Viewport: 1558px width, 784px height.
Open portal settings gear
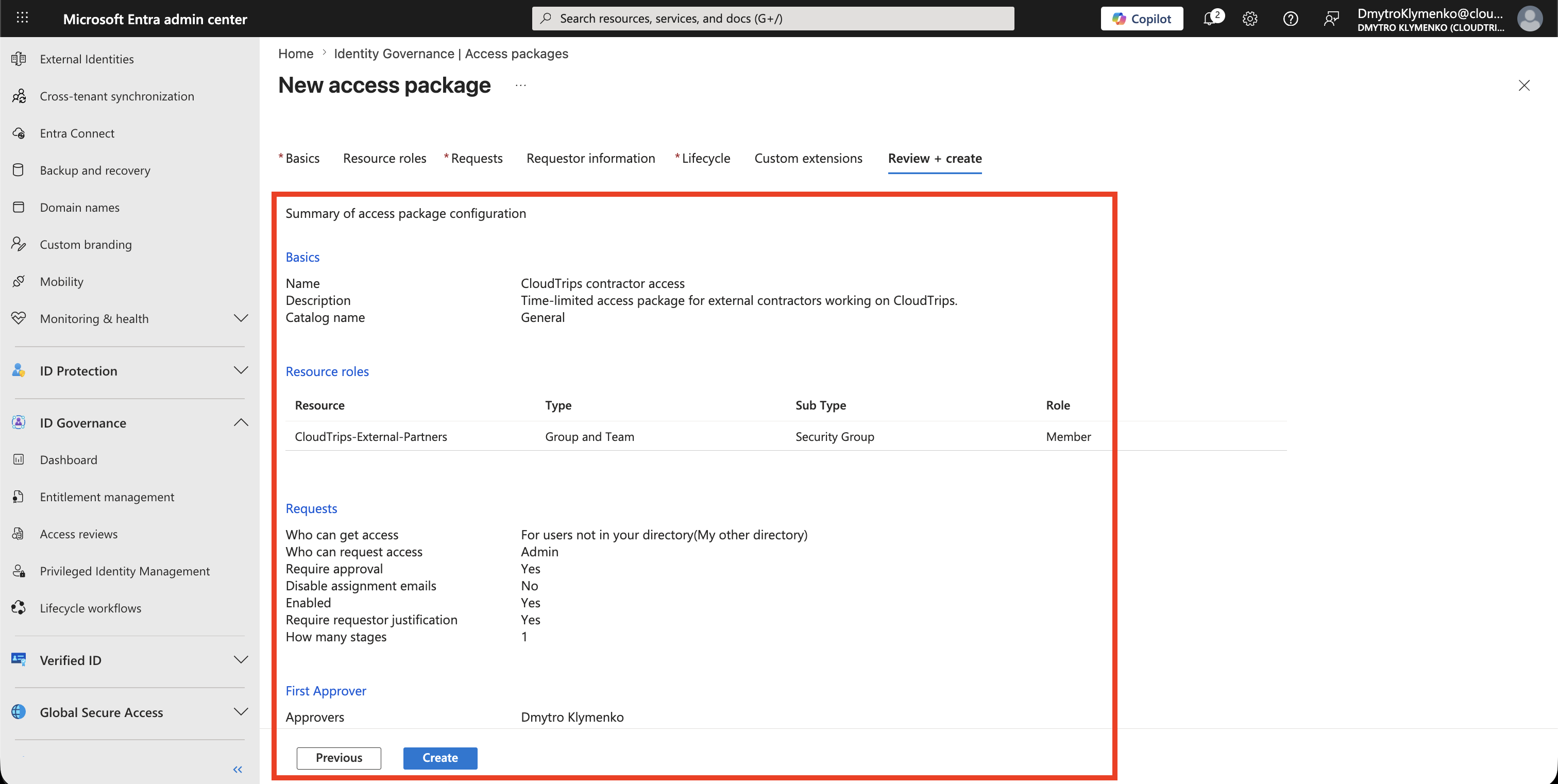1250,19
